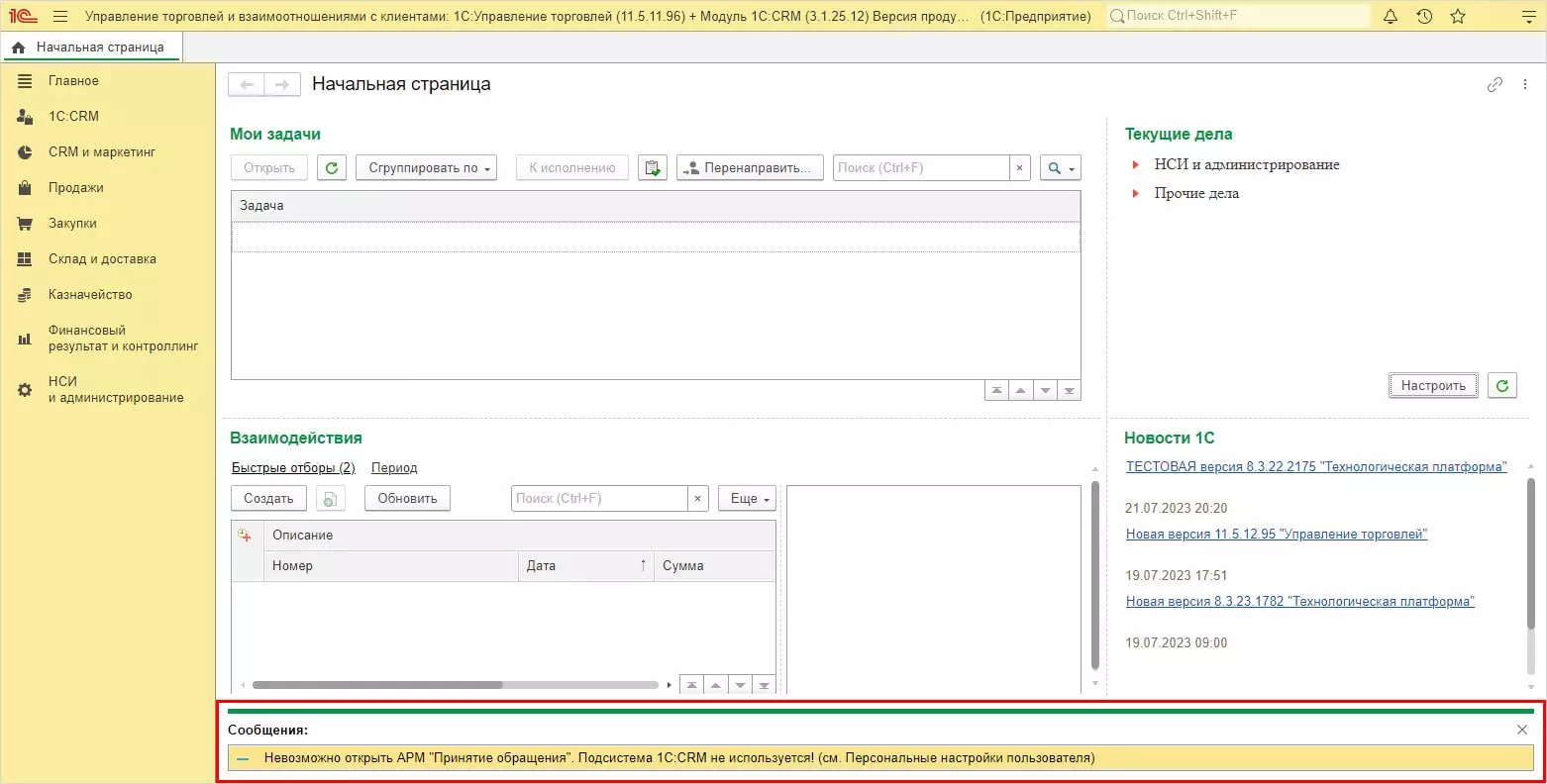
Task: Click the Обновить button
Action: (407, 499)
